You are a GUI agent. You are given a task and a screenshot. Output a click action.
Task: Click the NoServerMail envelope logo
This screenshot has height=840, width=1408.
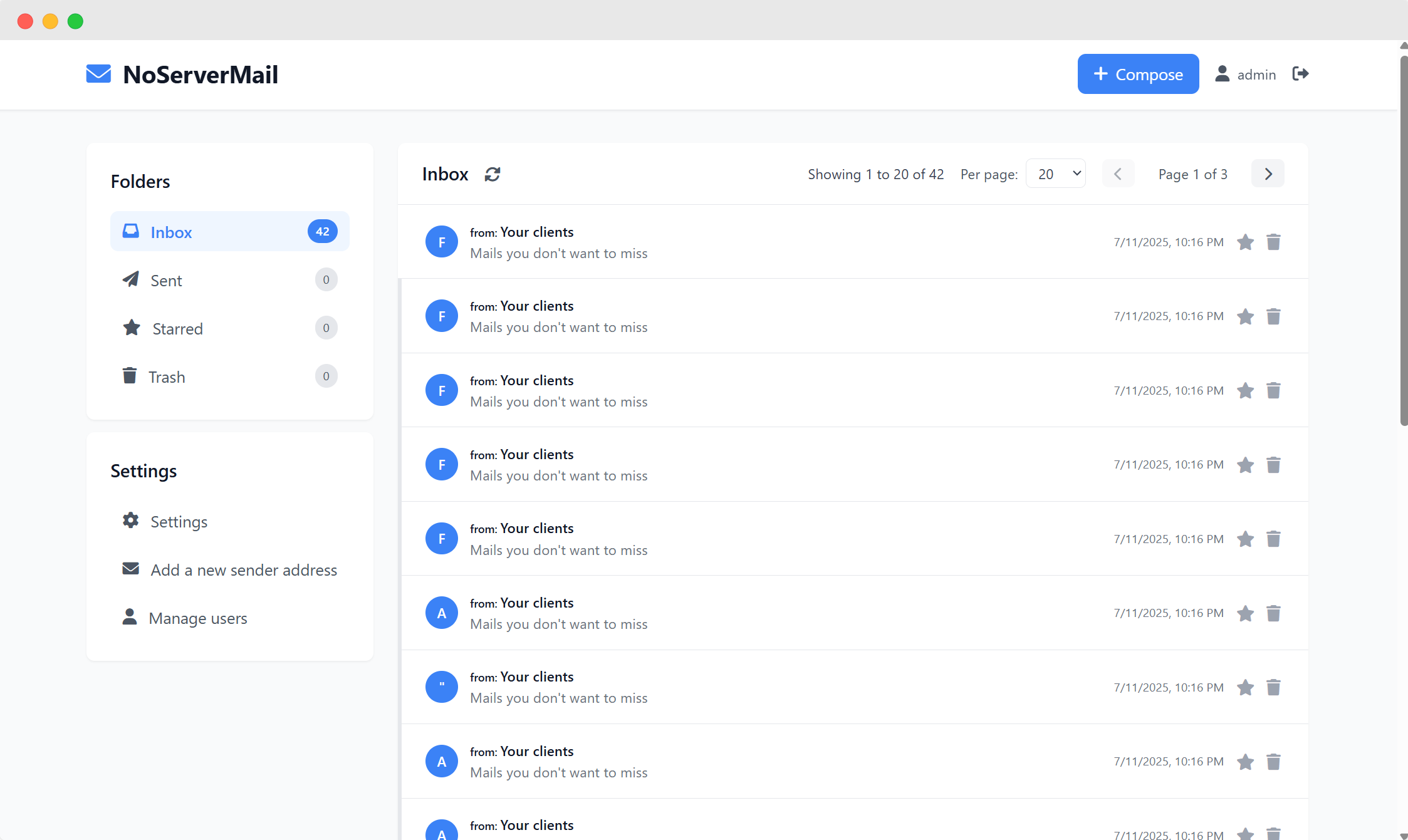click(98, 74)
